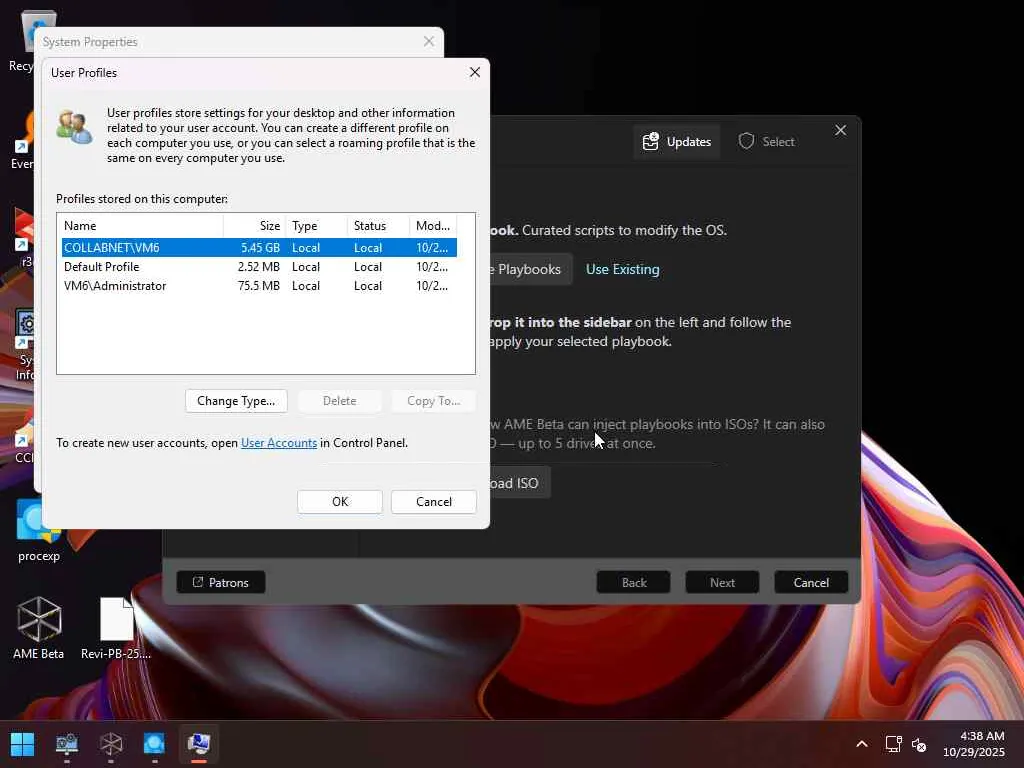Viewport: 1024px width, 768px height.
Task: Click the Back button in AME
Action: coord(633,583)
